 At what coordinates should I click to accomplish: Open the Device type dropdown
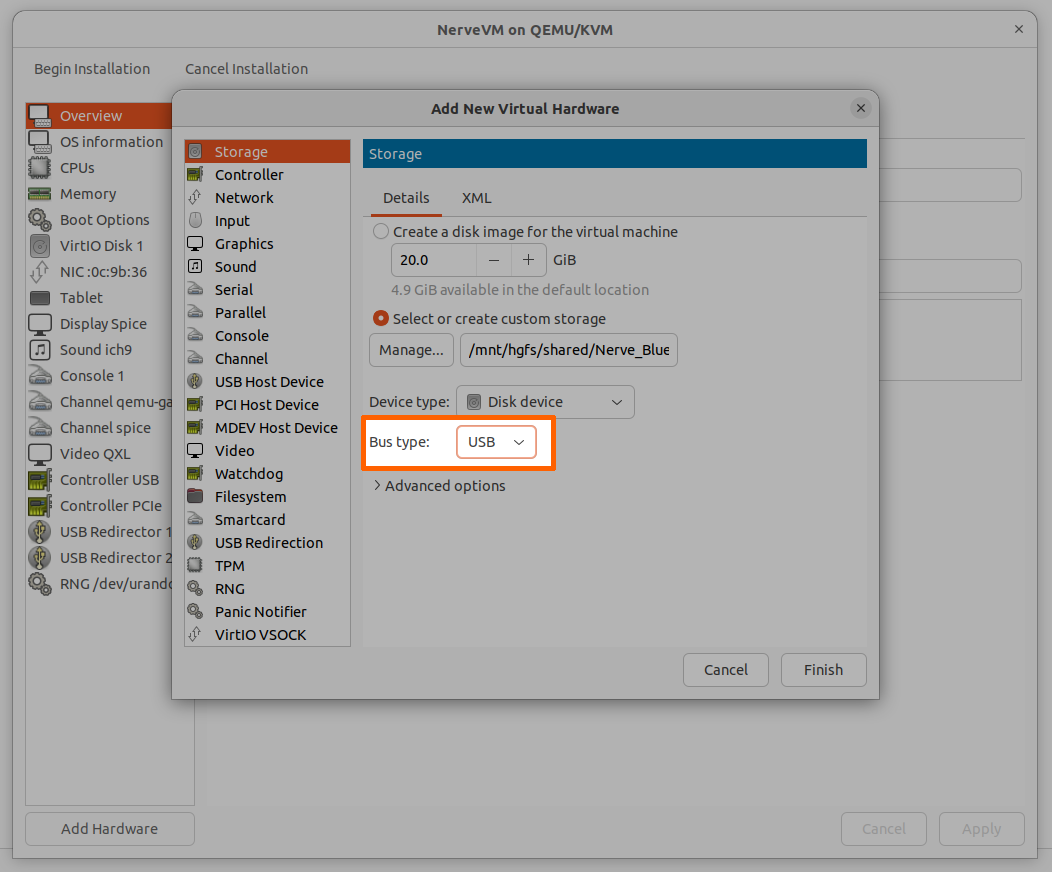coord(545,402)
